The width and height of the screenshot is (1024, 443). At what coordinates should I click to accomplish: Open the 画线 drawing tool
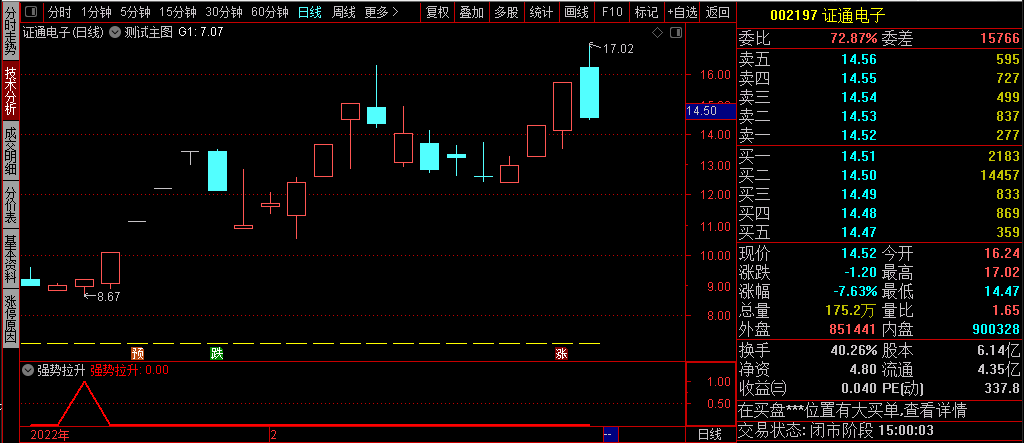[576, 12]
